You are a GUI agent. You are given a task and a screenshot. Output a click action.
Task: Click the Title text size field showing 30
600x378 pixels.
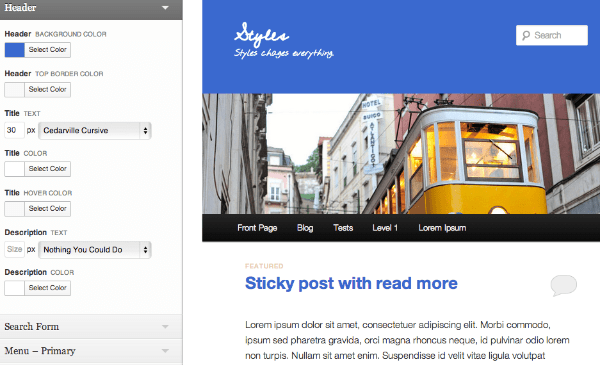point(14,130)
